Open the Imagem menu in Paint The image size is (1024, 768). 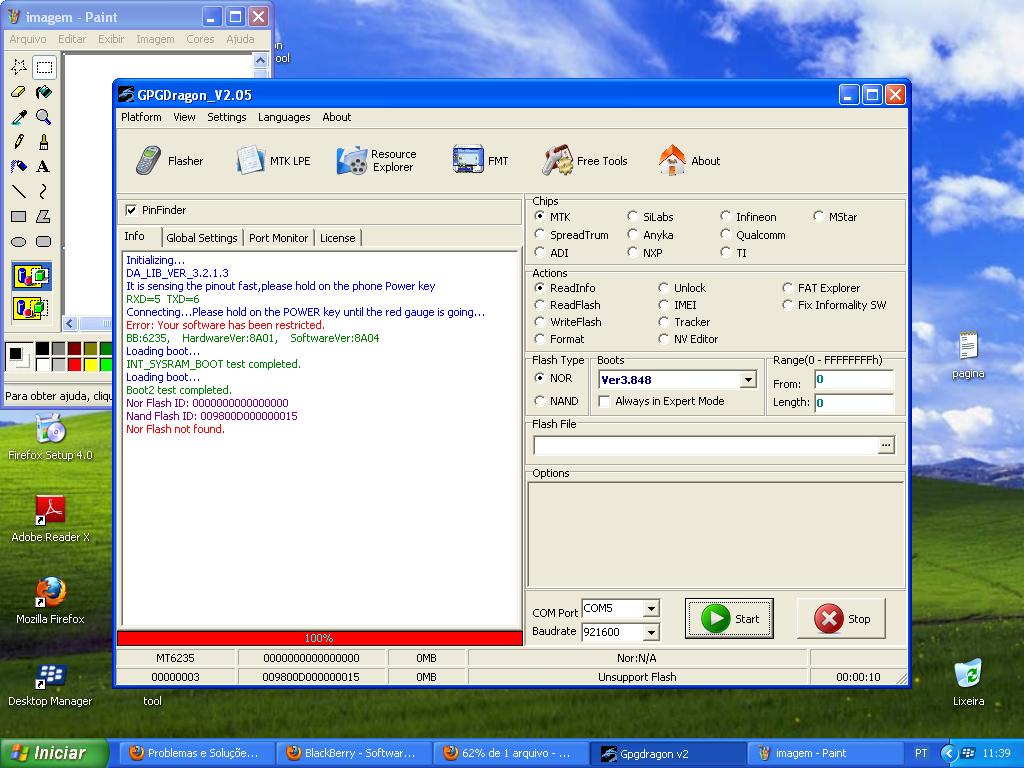(155, 39)
